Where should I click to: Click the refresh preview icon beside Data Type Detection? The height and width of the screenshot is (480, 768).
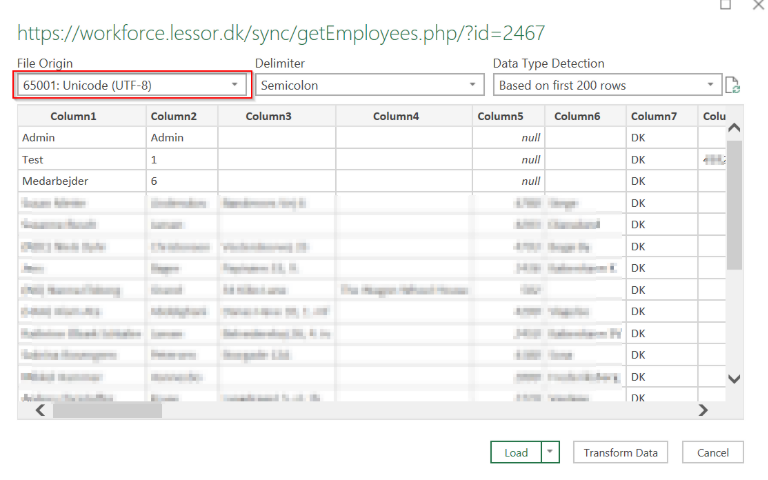(x=732, y=86)
